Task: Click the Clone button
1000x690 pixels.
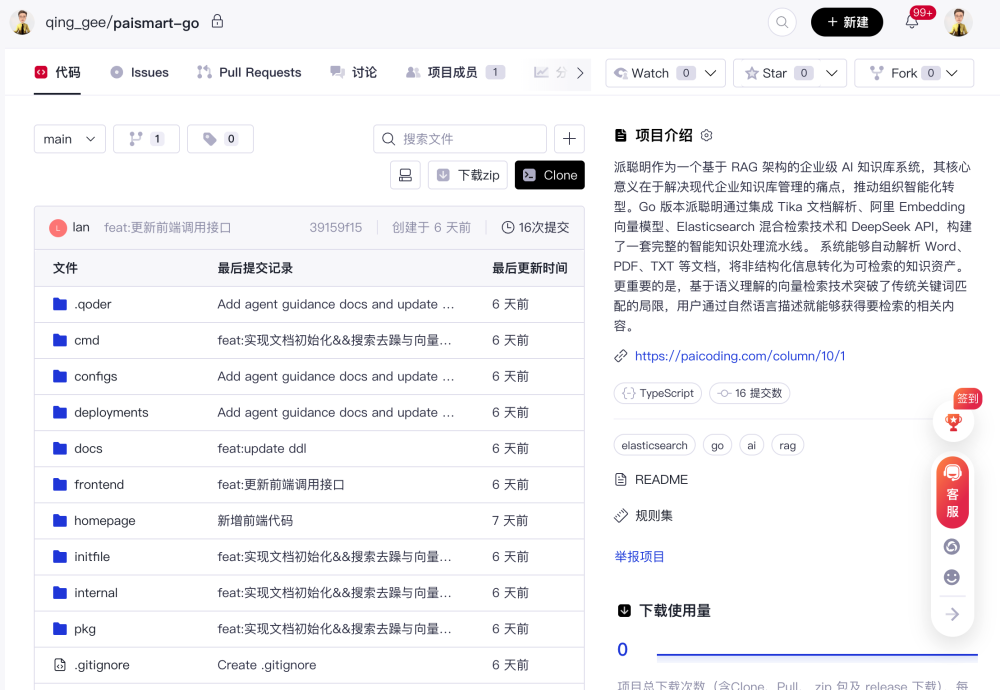Action: tap(550, 175)
